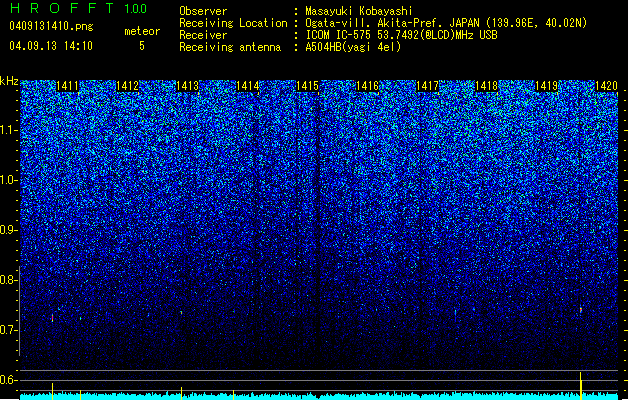
Task: Click the 1411 time marker
Action: (67, 86)
